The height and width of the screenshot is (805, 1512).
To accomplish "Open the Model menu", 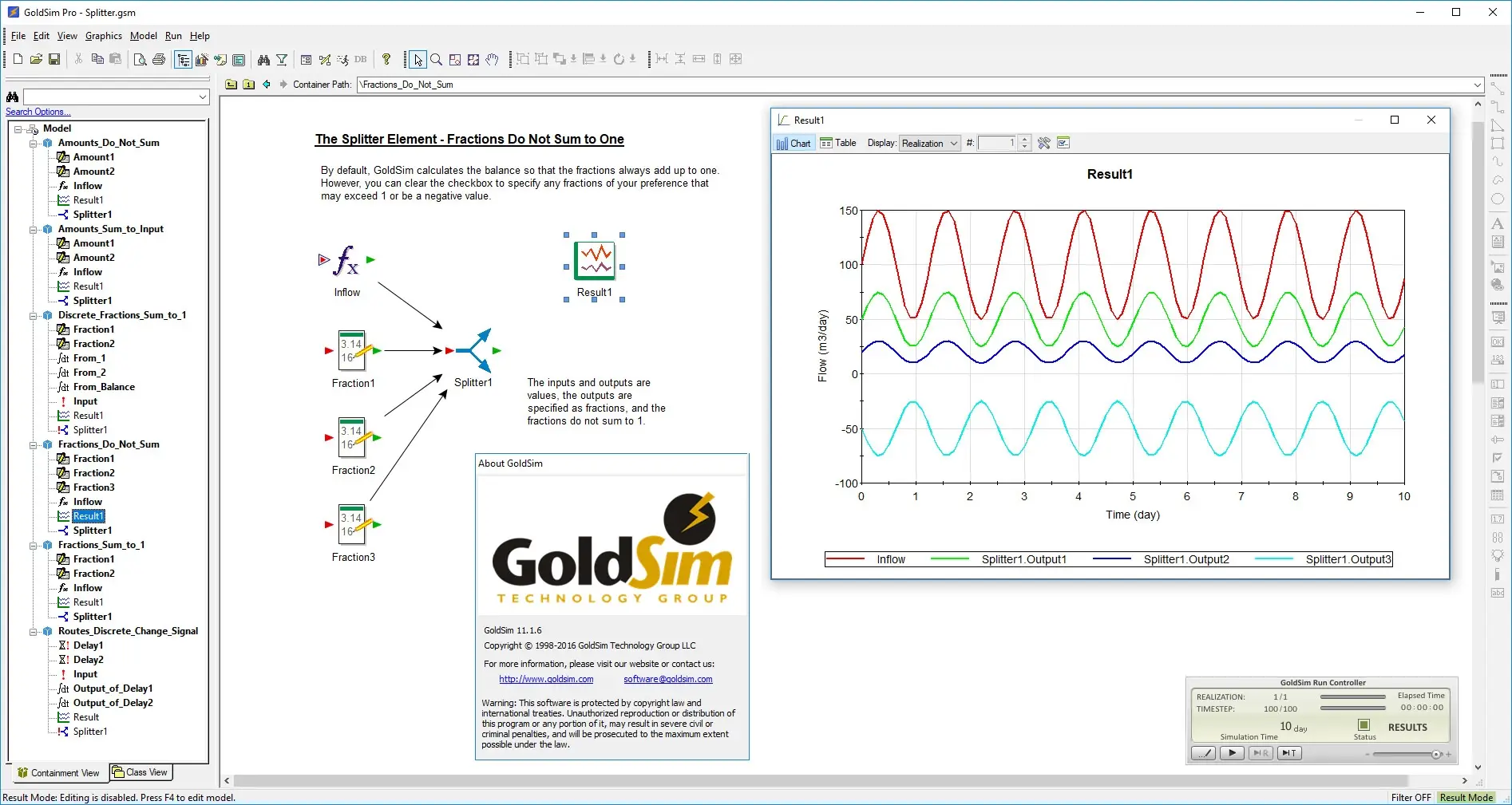I will [144, 36].
